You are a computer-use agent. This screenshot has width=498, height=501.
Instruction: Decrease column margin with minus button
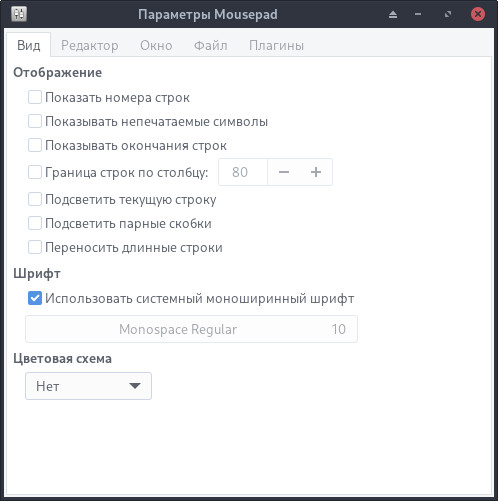click(x=284, y=172)
